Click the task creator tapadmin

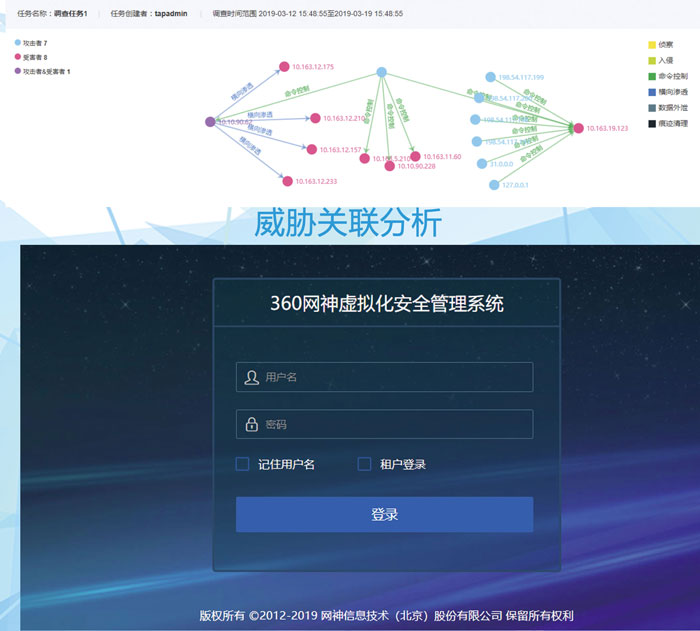171,13
